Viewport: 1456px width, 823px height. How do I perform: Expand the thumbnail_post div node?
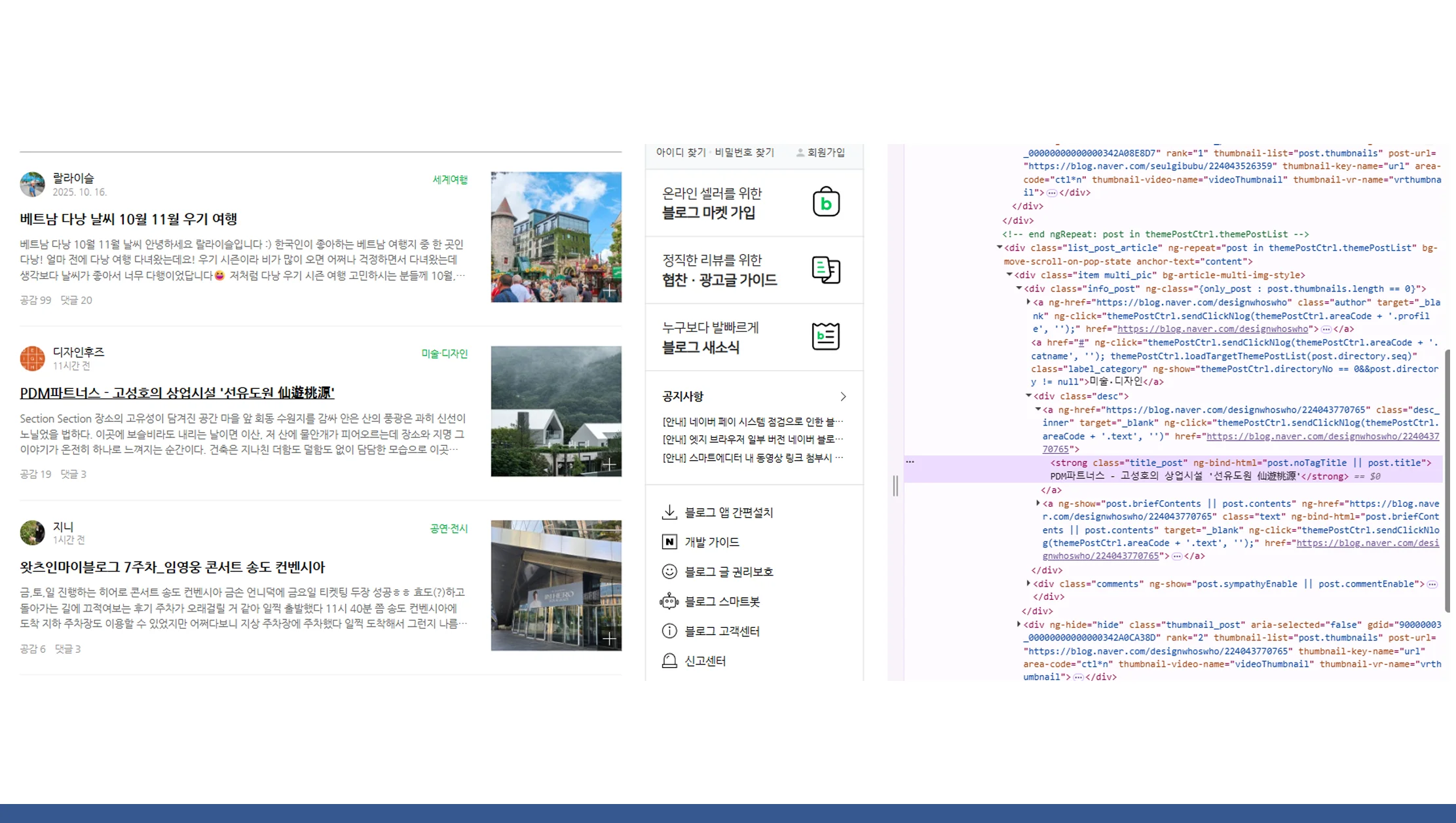pos(1018,624)
